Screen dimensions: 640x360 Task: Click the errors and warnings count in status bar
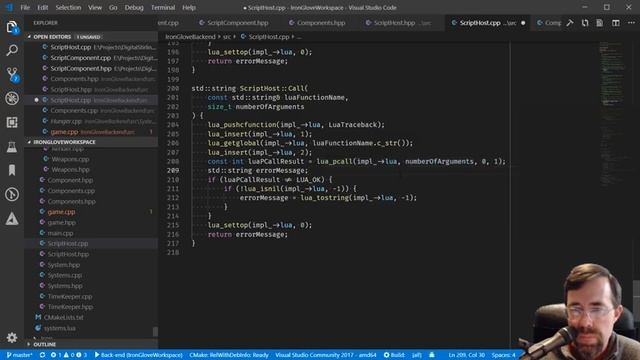point(69,355)
